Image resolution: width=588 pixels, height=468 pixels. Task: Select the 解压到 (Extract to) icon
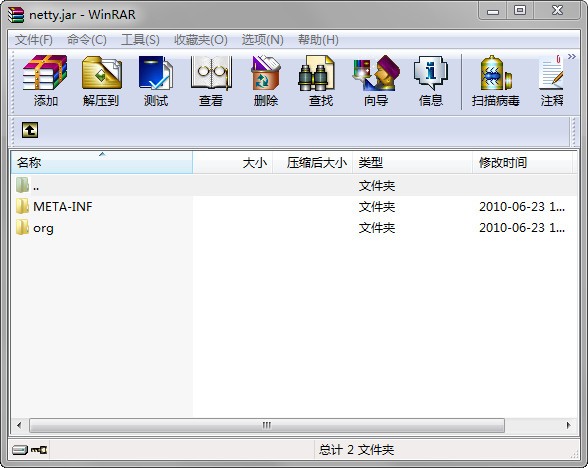pyautogui.click(x=101, y=80)
